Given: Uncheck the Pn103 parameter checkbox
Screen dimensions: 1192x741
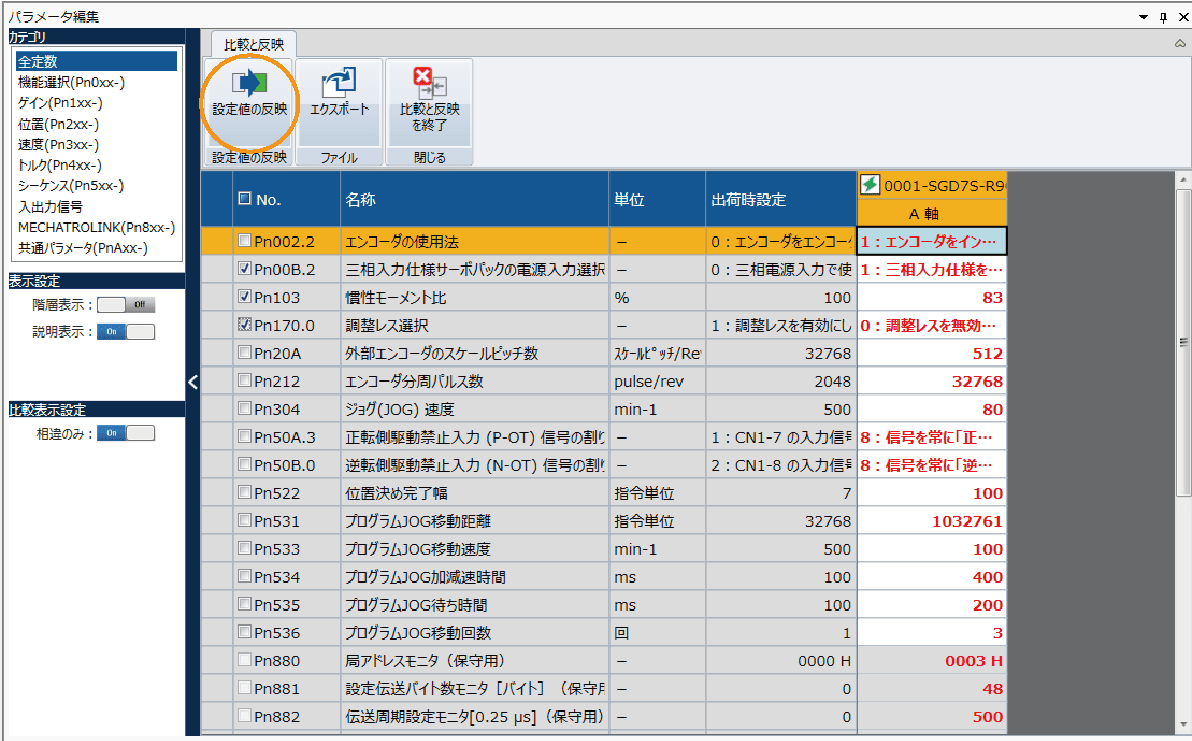Looking at the screenshot, I should point(245,297).
